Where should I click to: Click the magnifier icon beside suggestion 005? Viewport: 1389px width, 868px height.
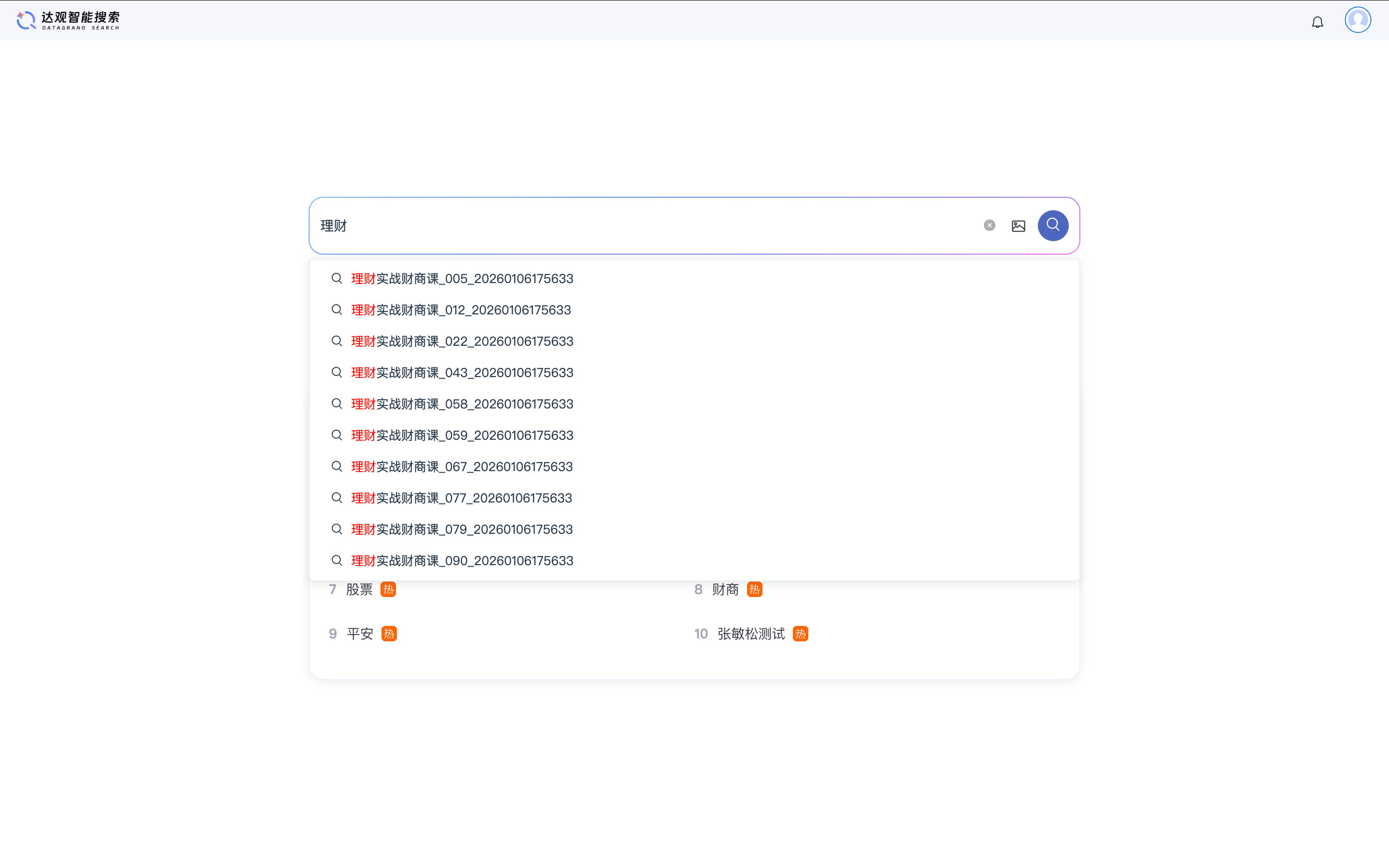pyautogui.click(x=337, y=278)
